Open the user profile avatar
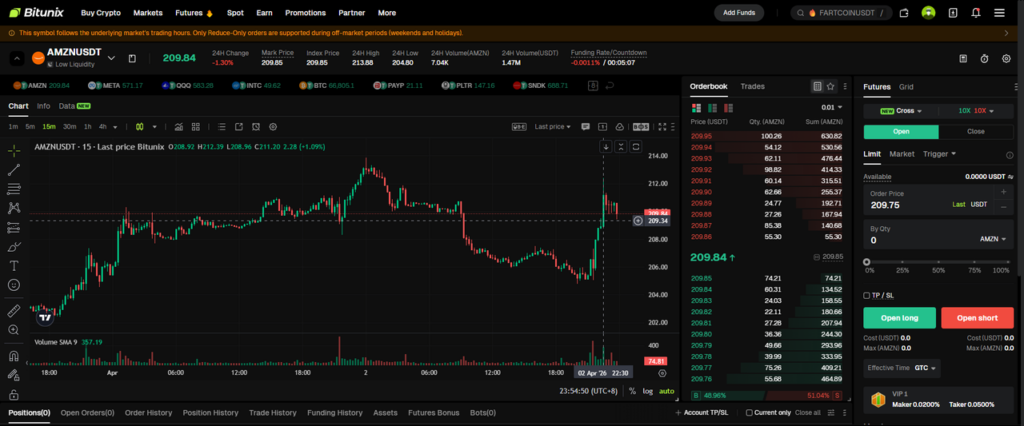1024x426 pixels. pos(928,12)
